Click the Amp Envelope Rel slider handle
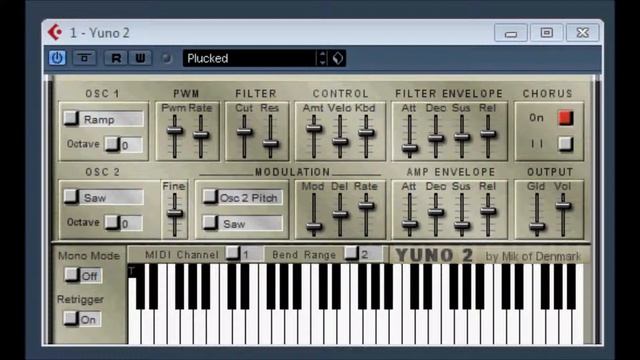 (488, 211)
